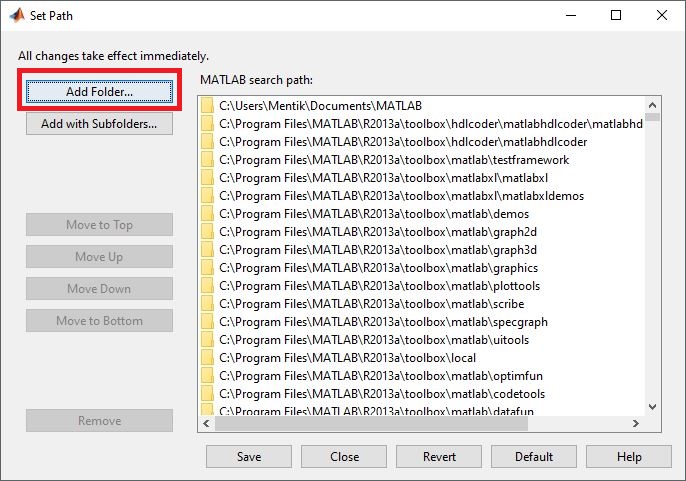This screenshot has height=481, width=686.
Task: Revert path changes
Action: pos(439,456)
